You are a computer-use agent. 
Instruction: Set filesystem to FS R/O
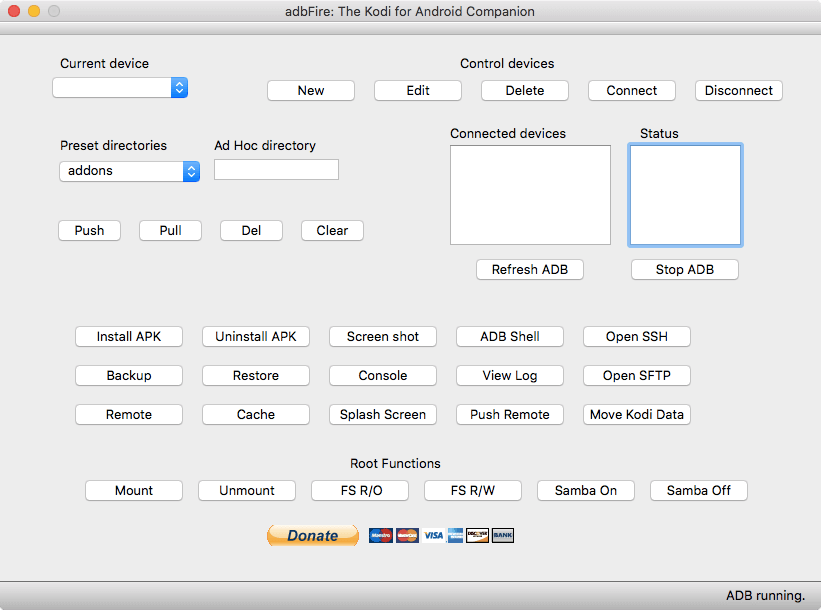point(360,491)
